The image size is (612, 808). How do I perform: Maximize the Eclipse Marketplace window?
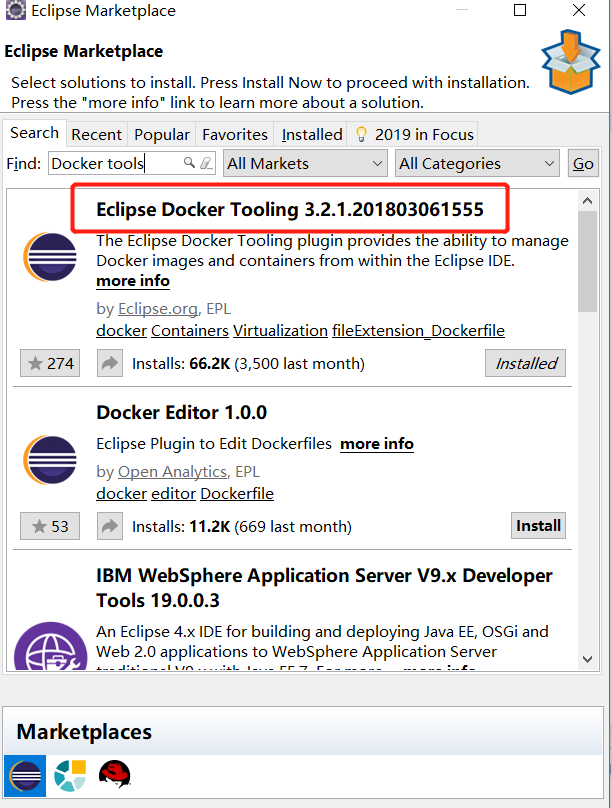click(x=520, y=10)
